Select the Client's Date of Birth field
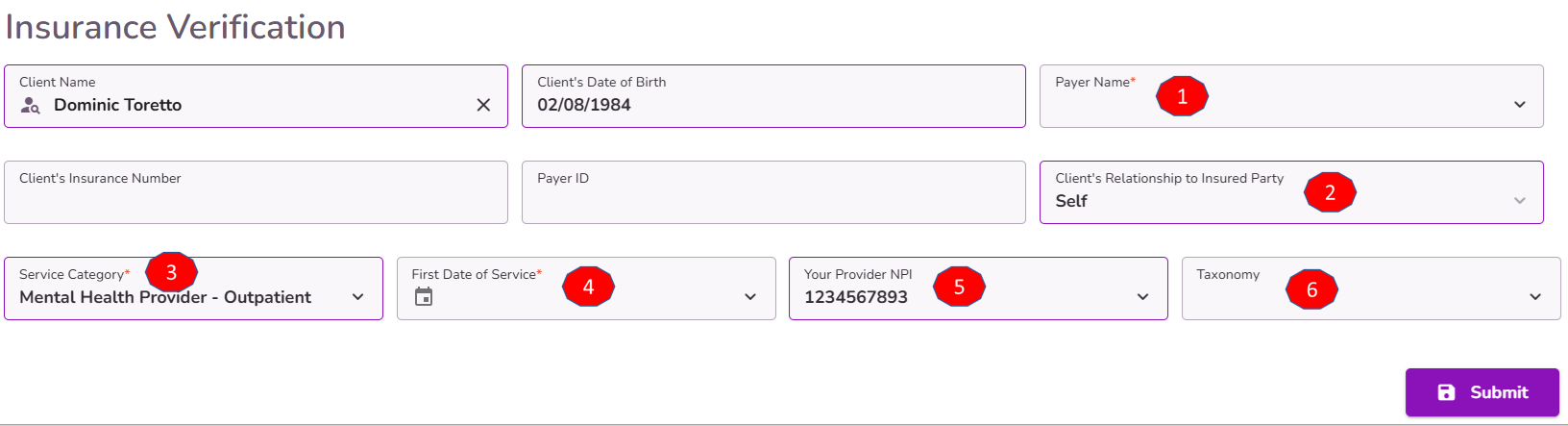The height and width of the screenshot is (426, 1568). tap(773, 96)
